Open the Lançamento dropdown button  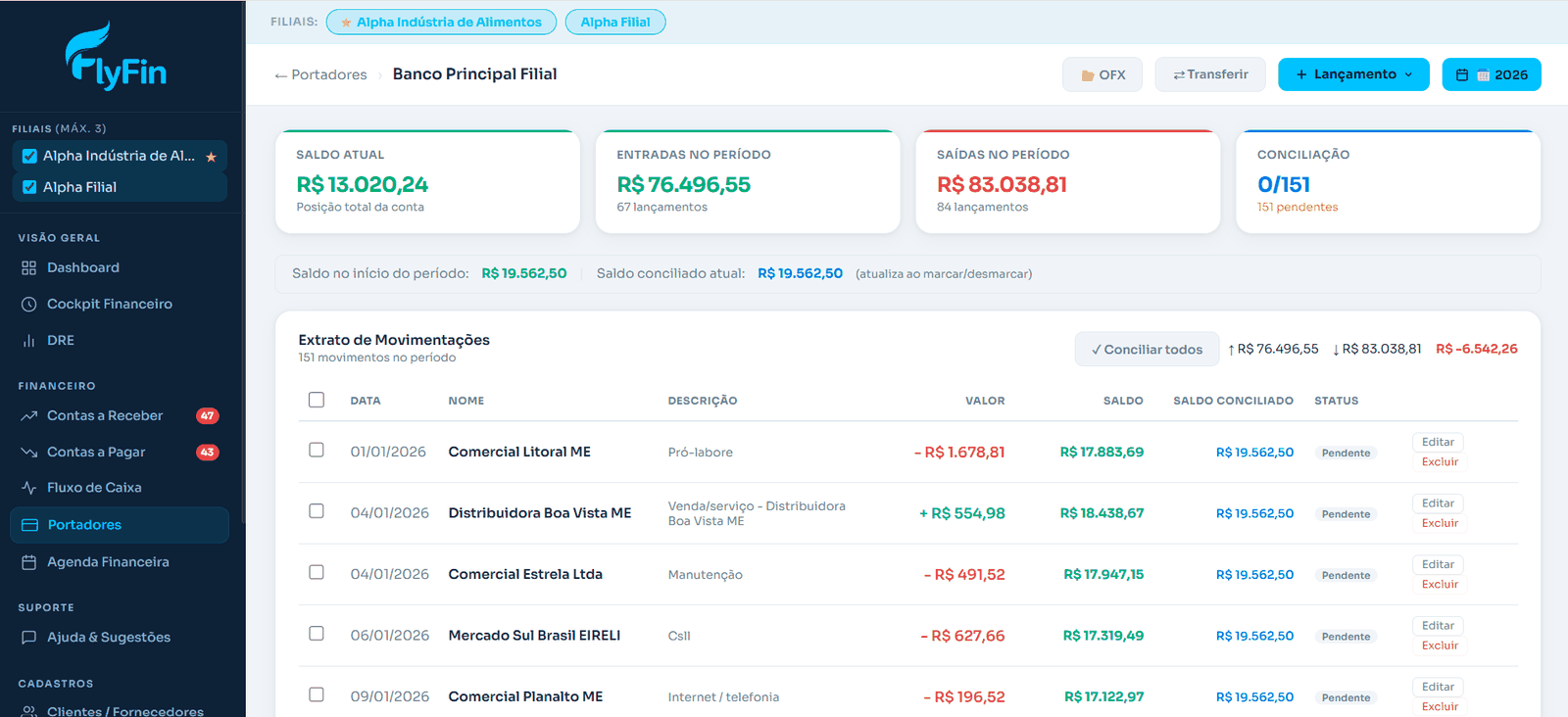coord(1353,74)
